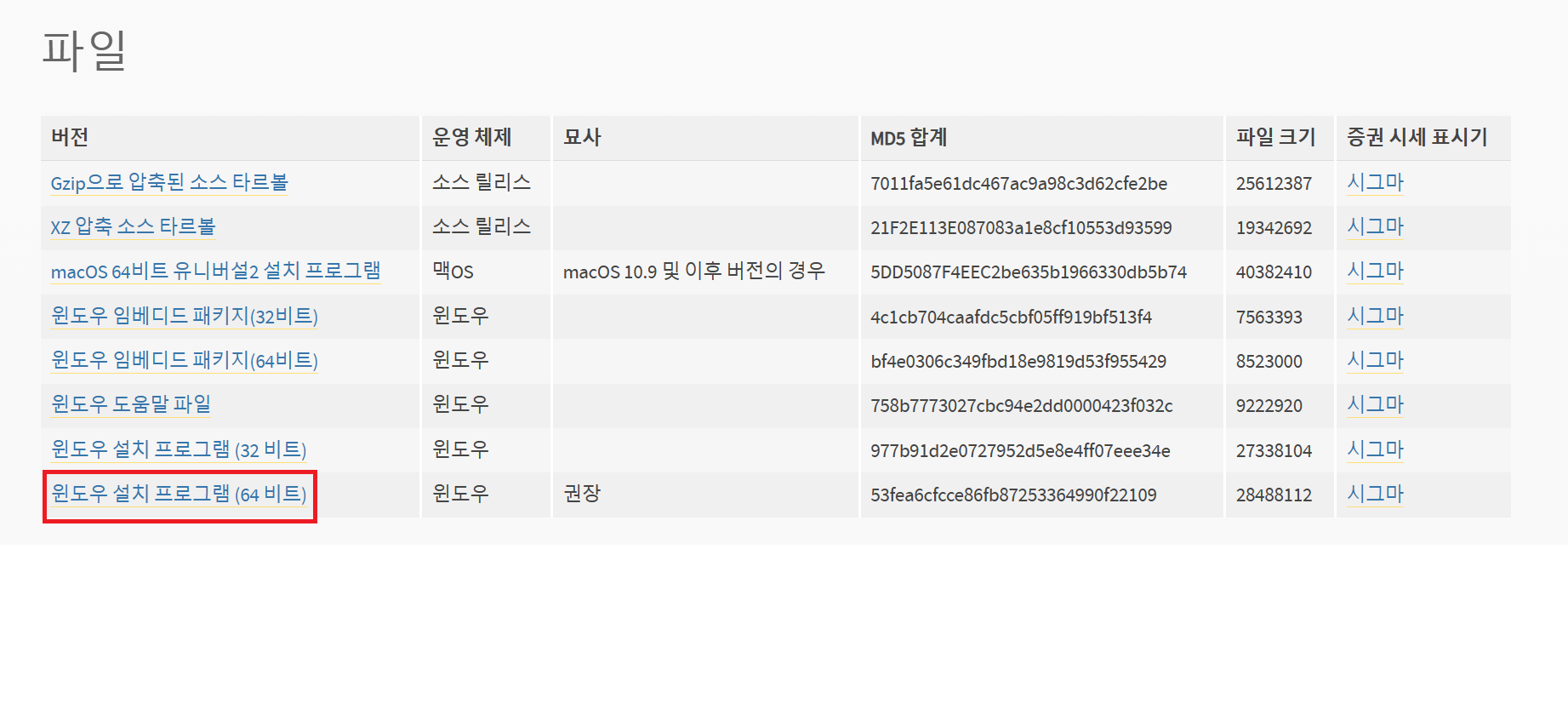Click 소스 릴리스 in the XZ row
Image resolution: width=1568 pixels, height=715 pixels.
(x=482, y=226)
